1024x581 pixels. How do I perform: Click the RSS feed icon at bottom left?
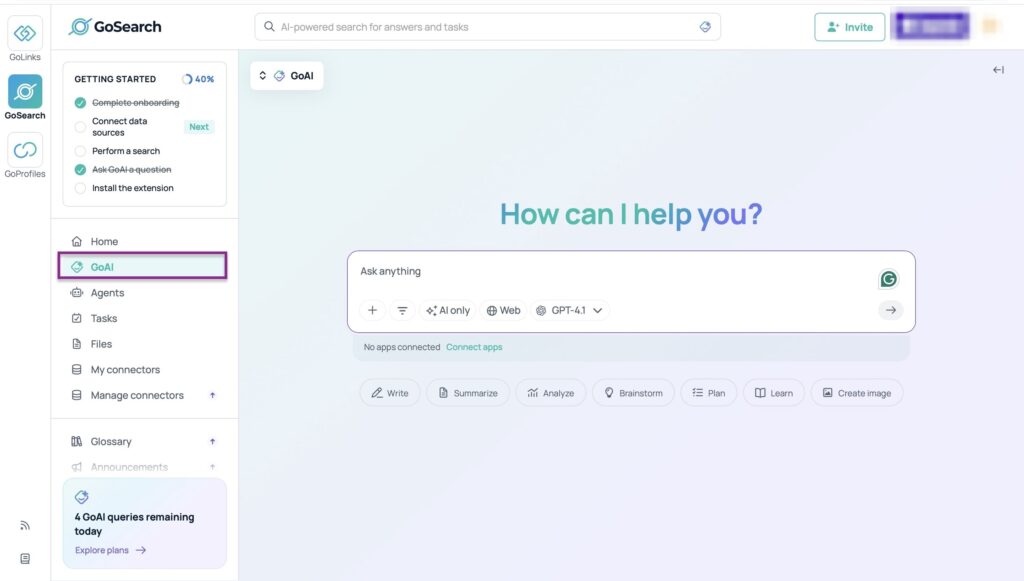click(x=25, y=524)
